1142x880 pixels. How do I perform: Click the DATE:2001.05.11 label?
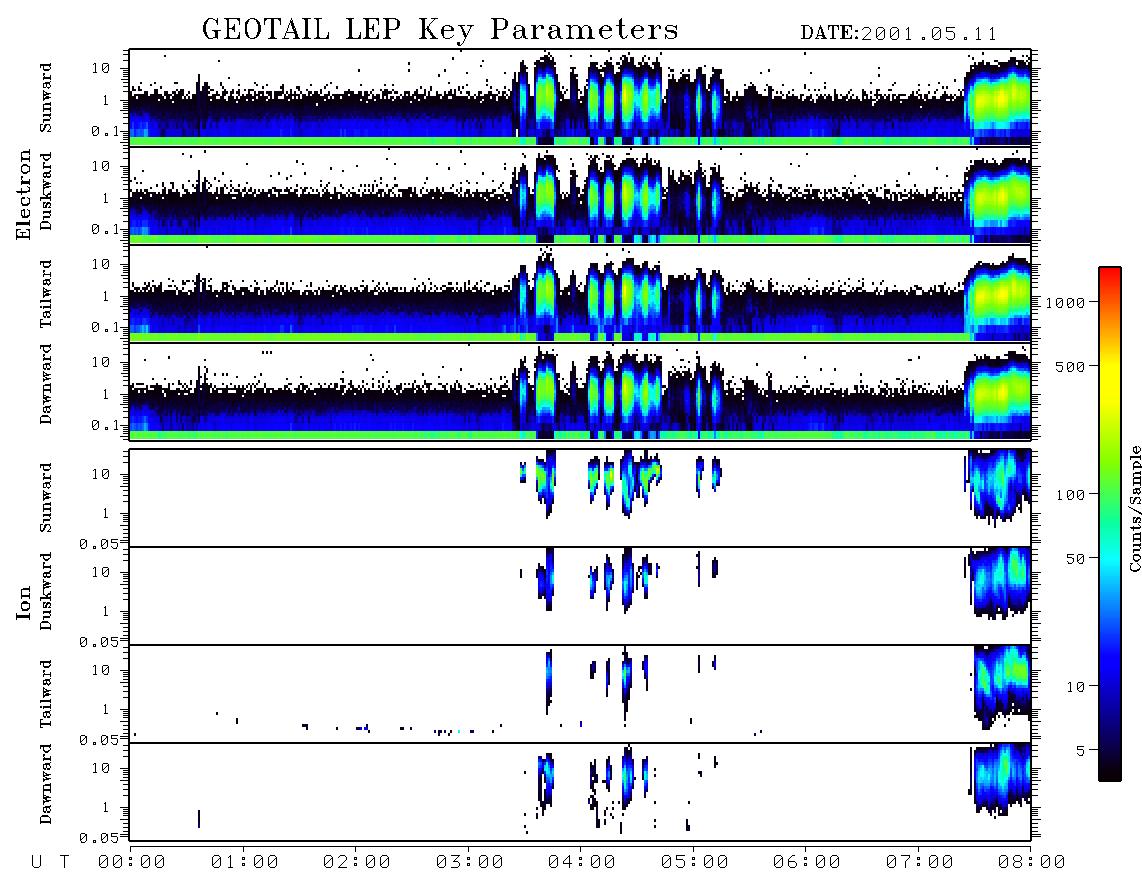[898, 34]
